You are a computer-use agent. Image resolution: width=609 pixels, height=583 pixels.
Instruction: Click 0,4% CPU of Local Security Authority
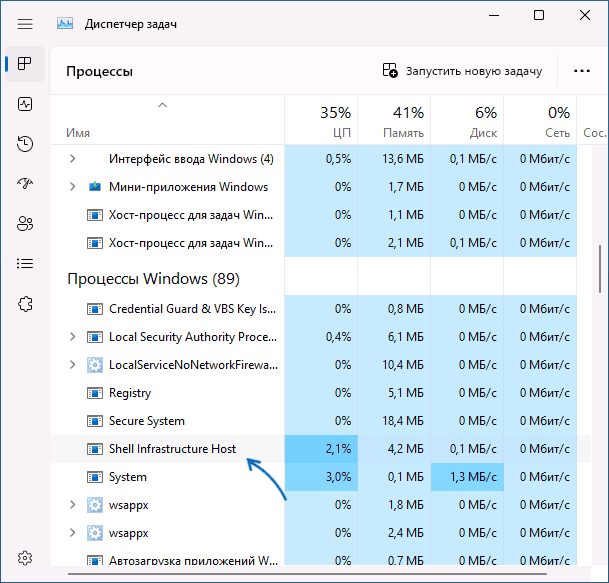tap(321, 337)
